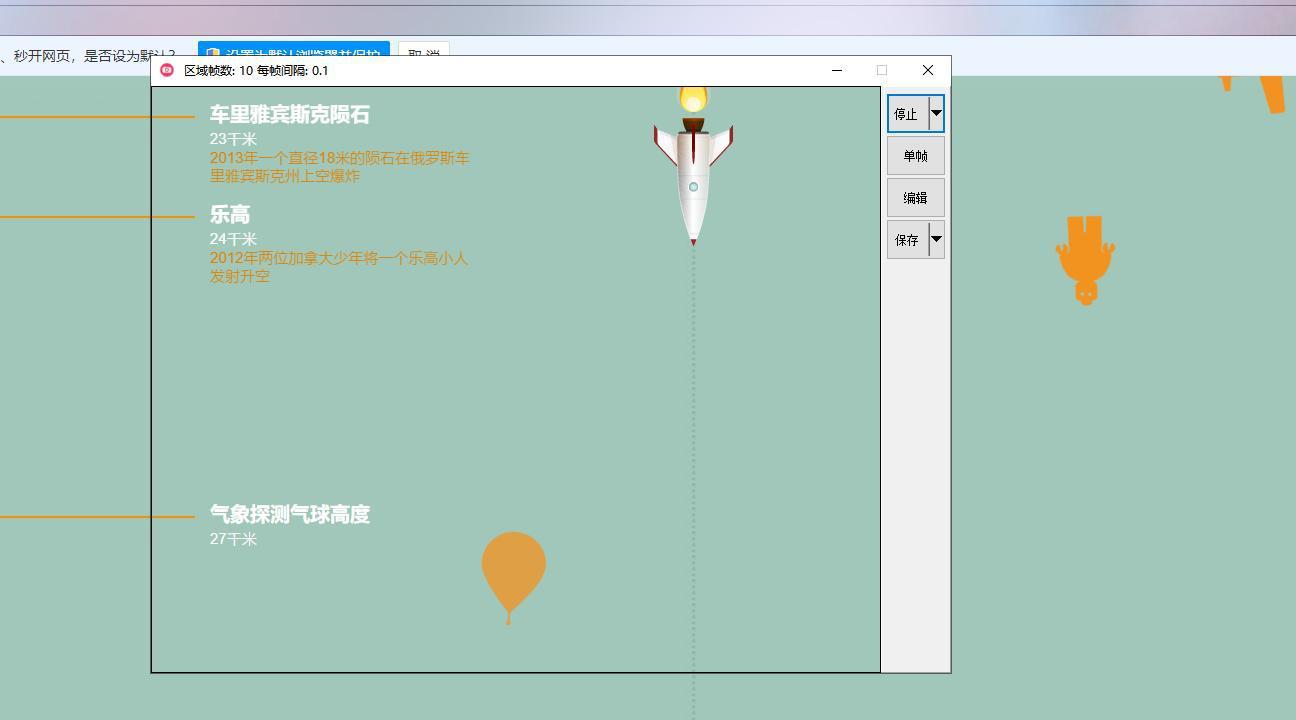This screenshot has height=720, width=1296.
Task: Select the heading 乐高
Action: 230,214
